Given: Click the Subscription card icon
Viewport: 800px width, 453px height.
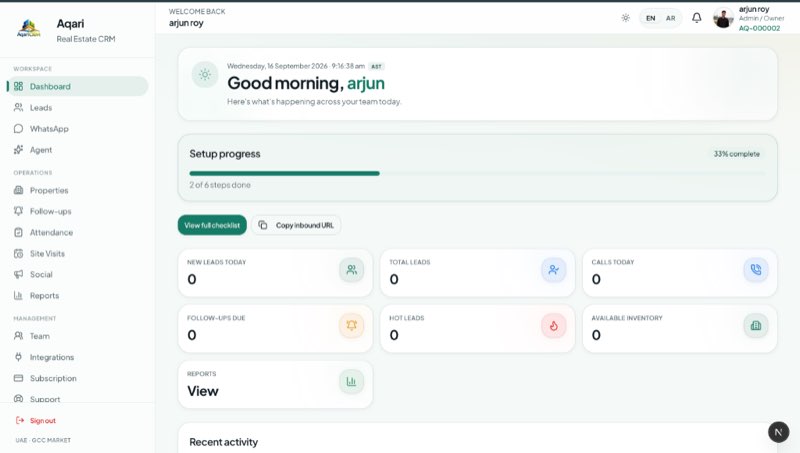Looking at the screenshot, I should 18,378.
